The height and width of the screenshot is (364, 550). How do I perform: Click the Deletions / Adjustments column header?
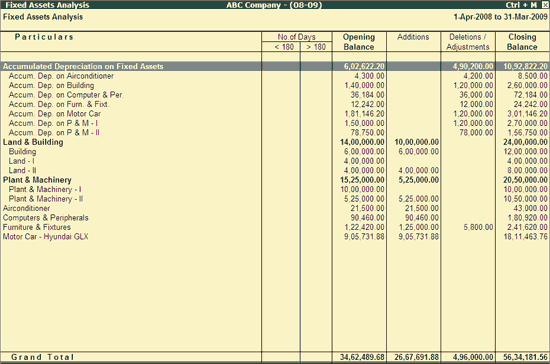pyautogui.click(x=468, y=42)
